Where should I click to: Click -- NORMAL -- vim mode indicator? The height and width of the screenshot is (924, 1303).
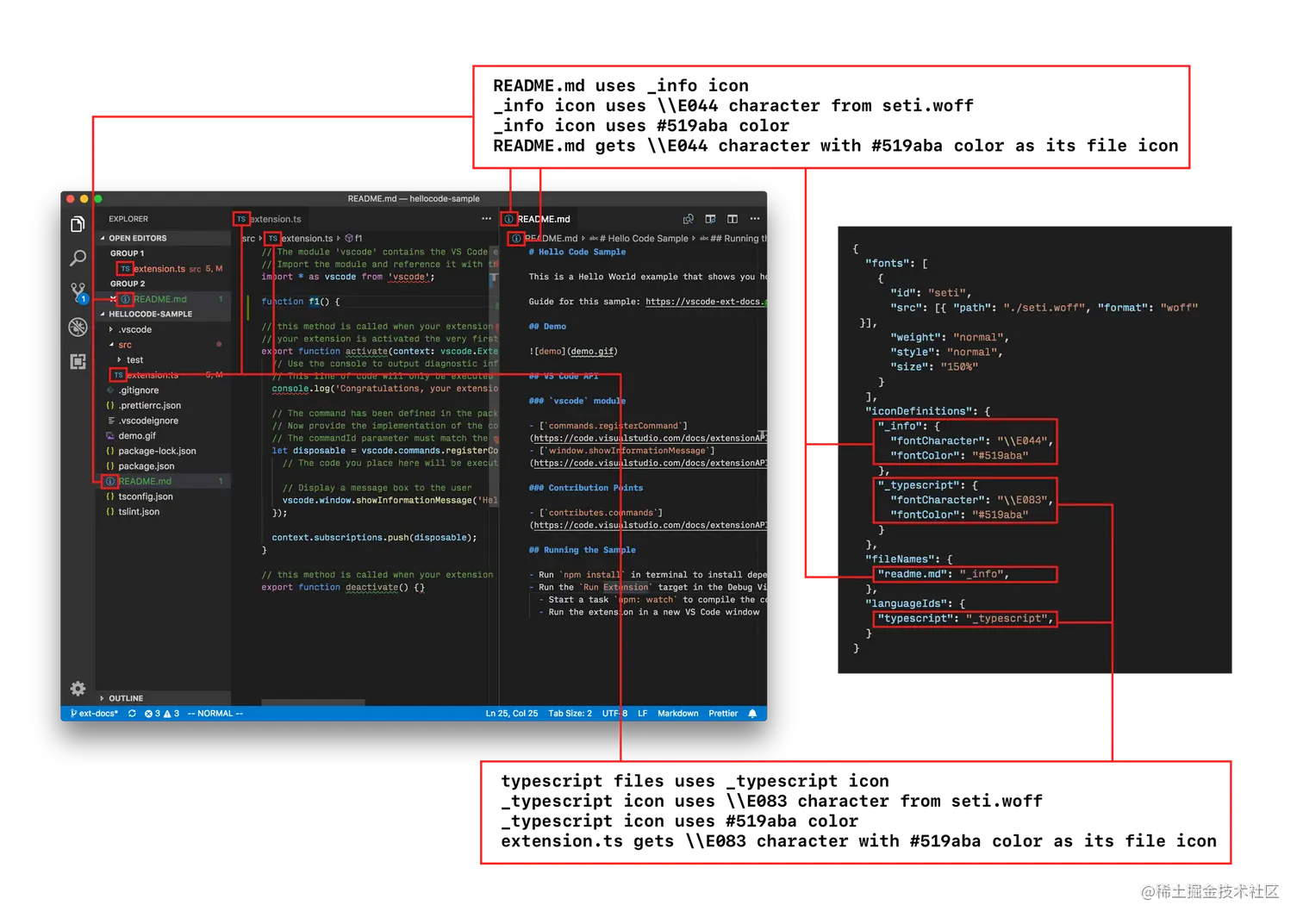tap(215, 714)
